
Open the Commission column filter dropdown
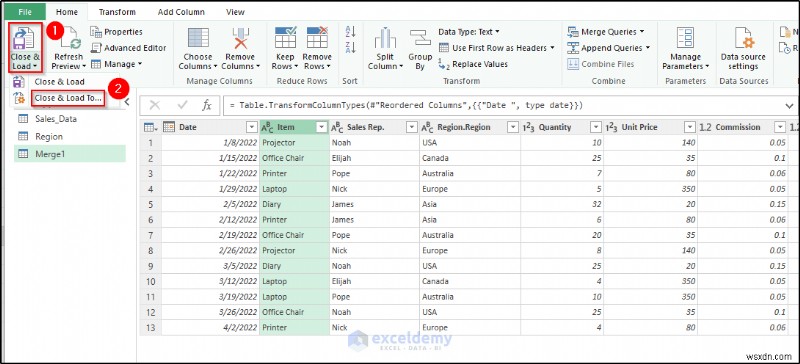[780, 127]
